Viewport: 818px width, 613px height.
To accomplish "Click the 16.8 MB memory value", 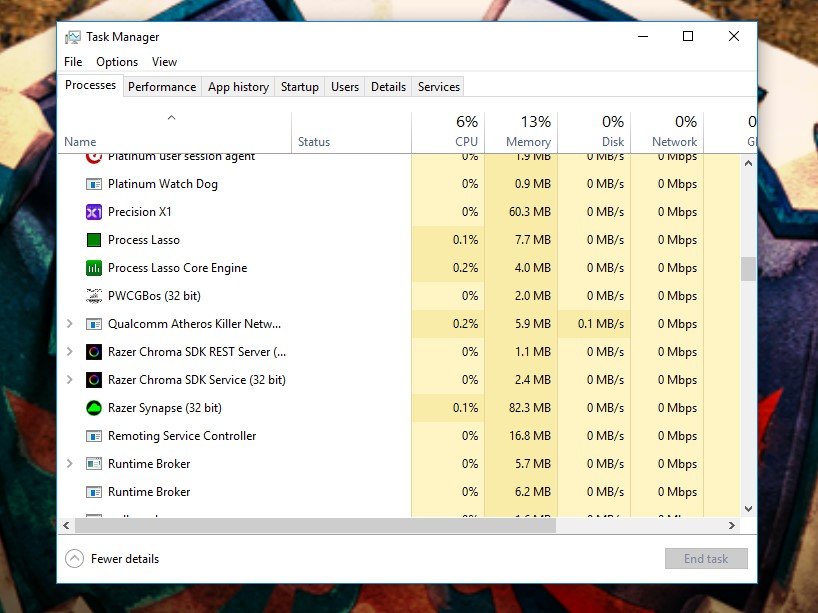I will 530,436.
